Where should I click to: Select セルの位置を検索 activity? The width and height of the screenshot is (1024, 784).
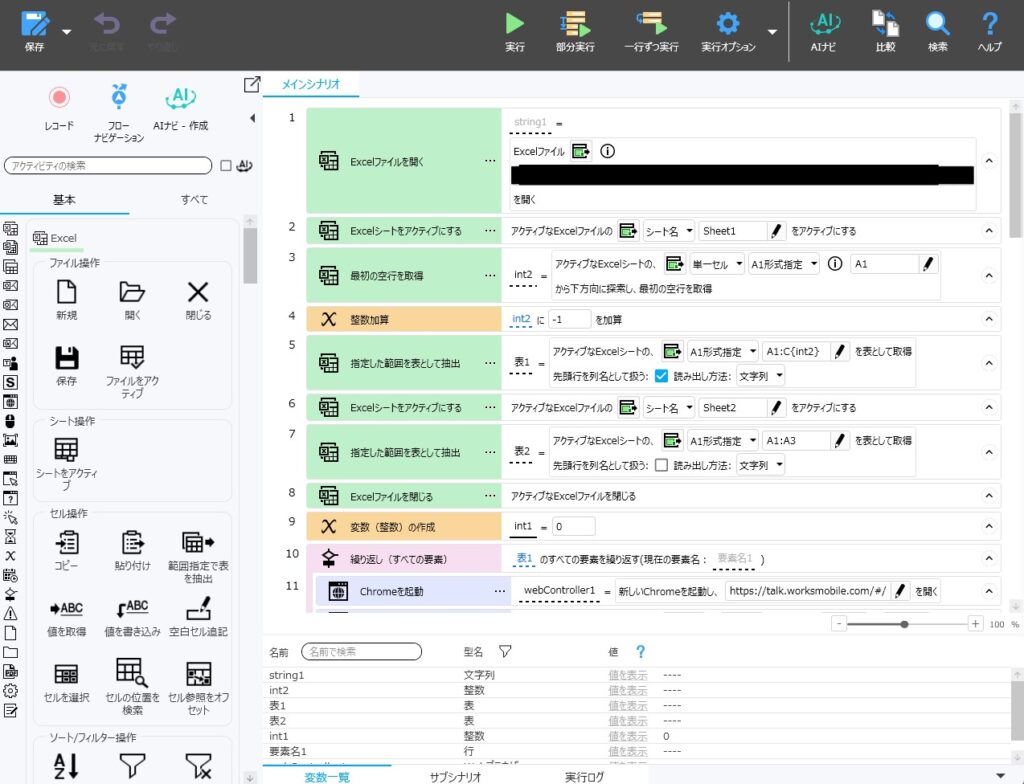[132, 686]
